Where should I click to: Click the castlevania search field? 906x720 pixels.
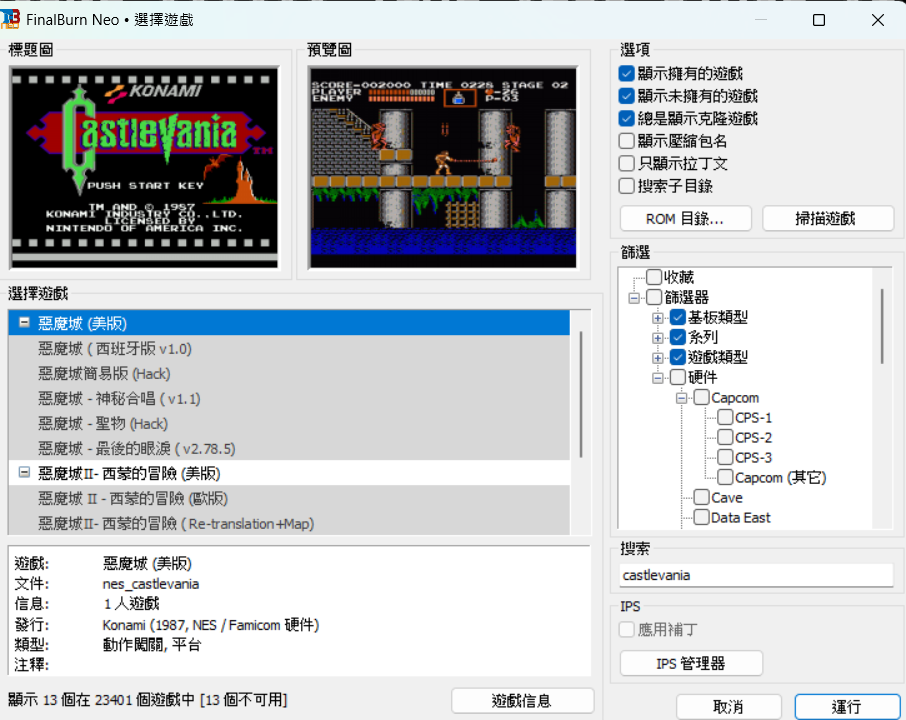click(x=756, y=575)
